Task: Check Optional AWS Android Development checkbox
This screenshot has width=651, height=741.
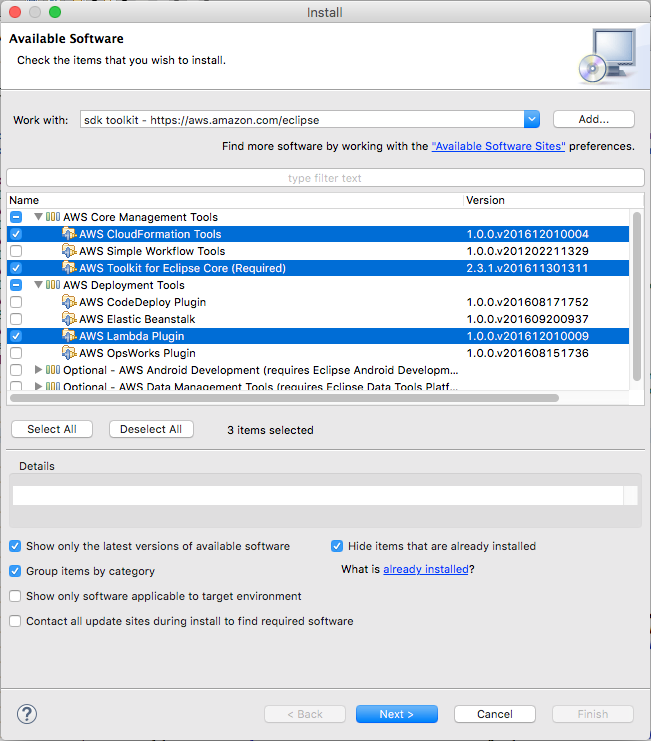Action: point(16,370)
